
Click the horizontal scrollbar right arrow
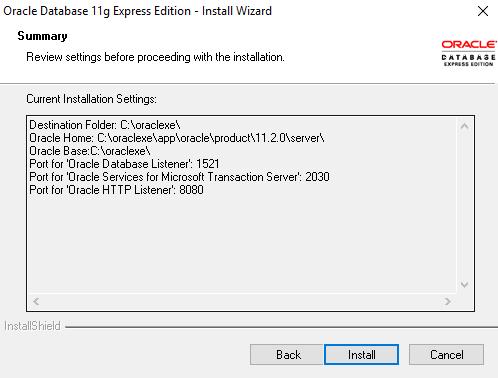tap(448, 301)
